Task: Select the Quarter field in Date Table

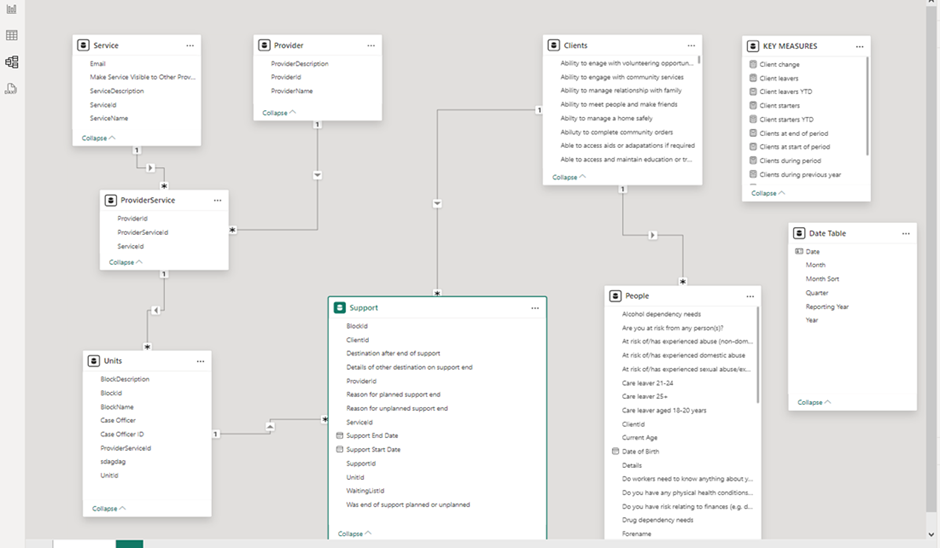Action: click(817, 293)
